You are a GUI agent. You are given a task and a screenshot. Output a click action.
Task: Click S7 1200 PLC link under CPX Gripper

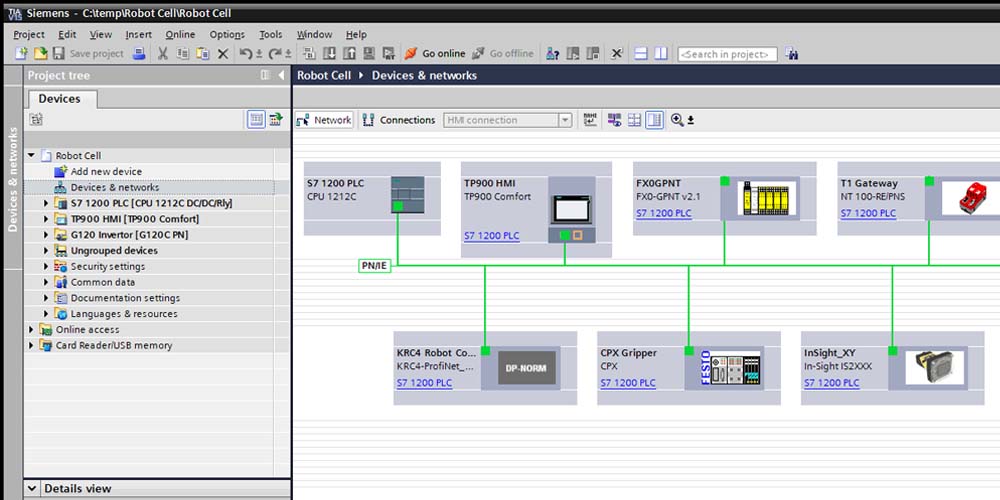point(628,383)
